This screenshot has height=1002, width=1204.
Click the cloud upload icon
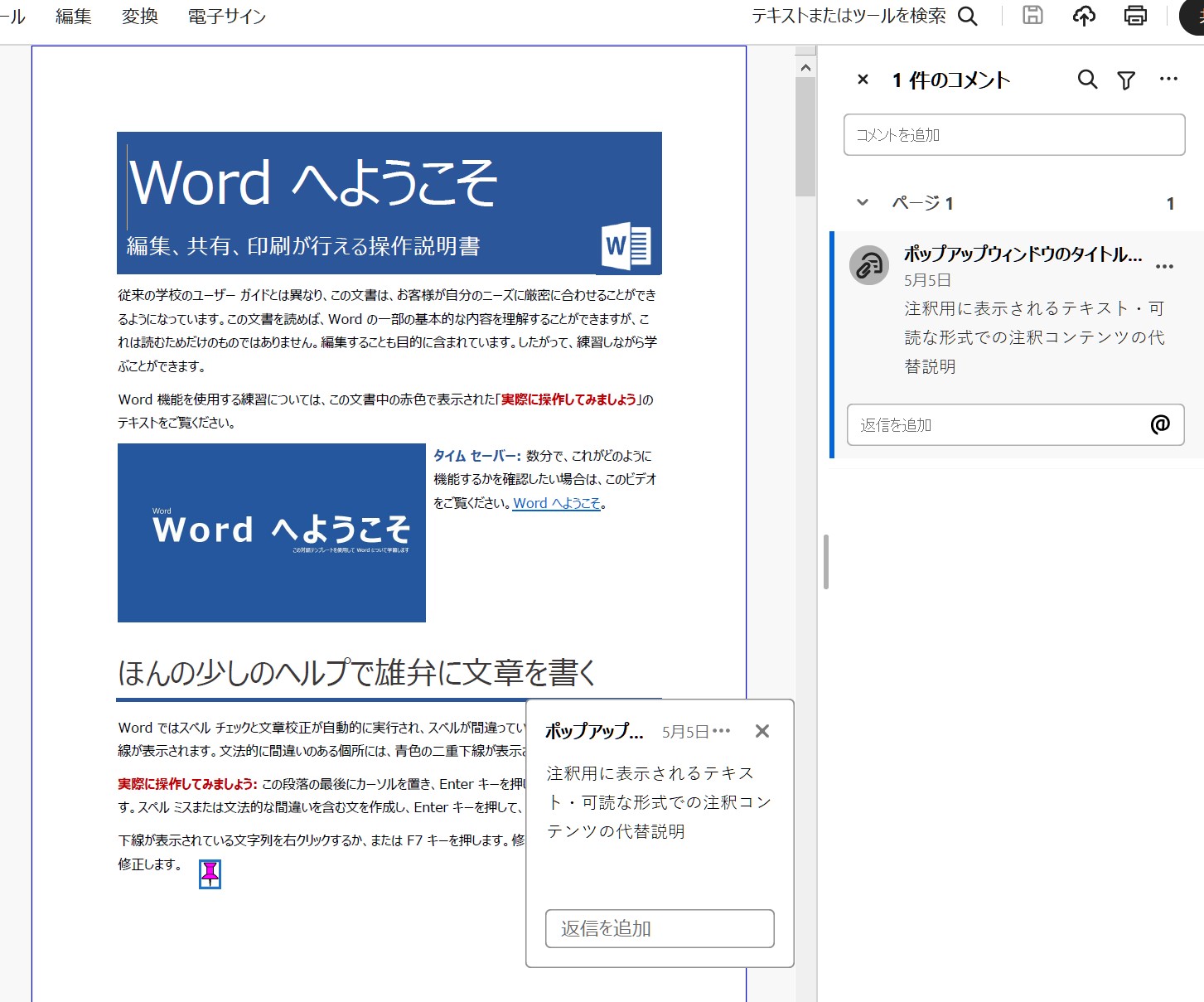[x=1084, y=15]
